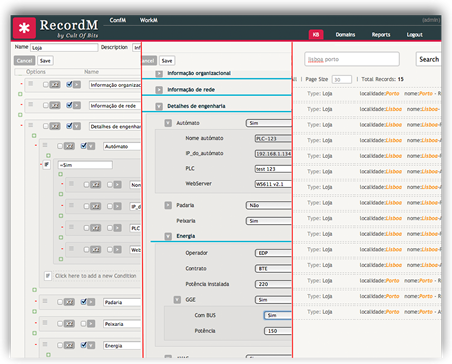Collapse the Energia section in the form preview
The height and width of the screenshot is (364, 452).
168,236
